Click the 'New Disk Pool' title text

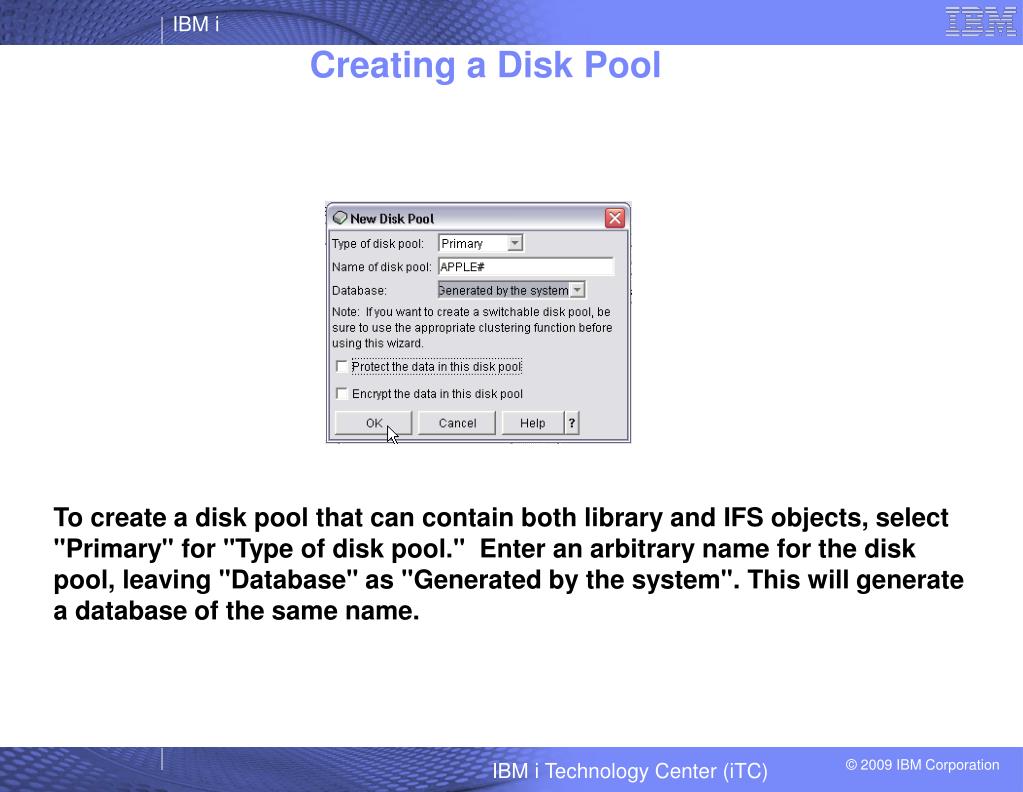click(392, 219)
